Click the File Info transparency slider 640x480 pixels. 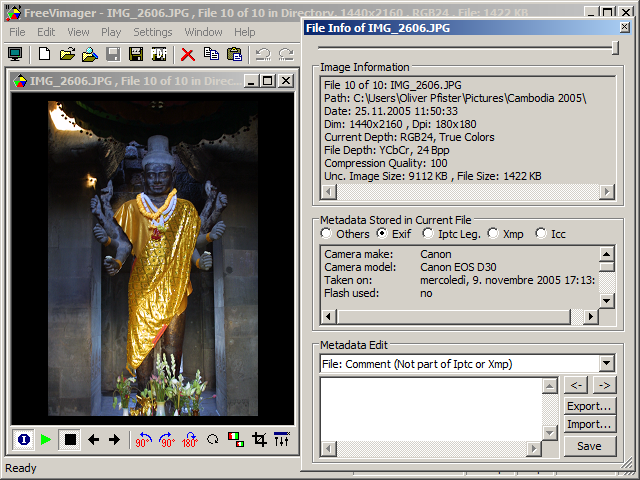[x=615, y=47]
